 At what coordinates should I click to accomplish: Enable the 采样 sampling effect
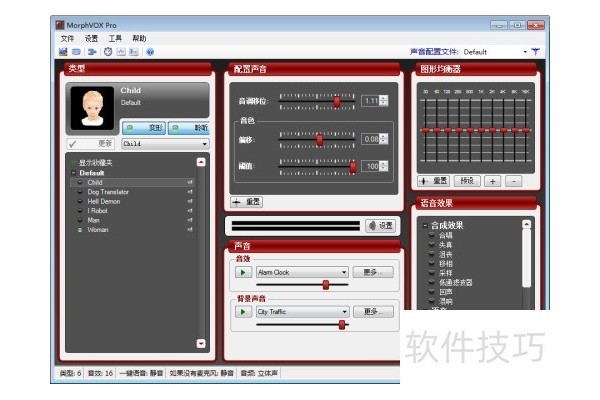click(x=432, y=273)
